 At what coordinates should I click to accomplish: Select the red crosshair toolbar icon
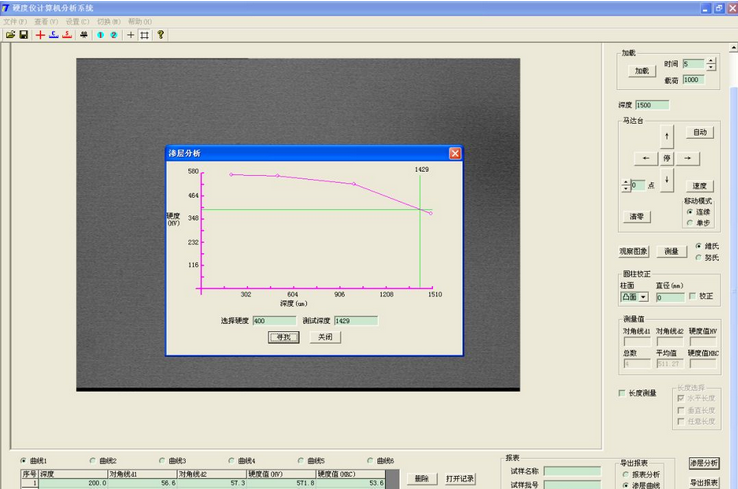40,34
